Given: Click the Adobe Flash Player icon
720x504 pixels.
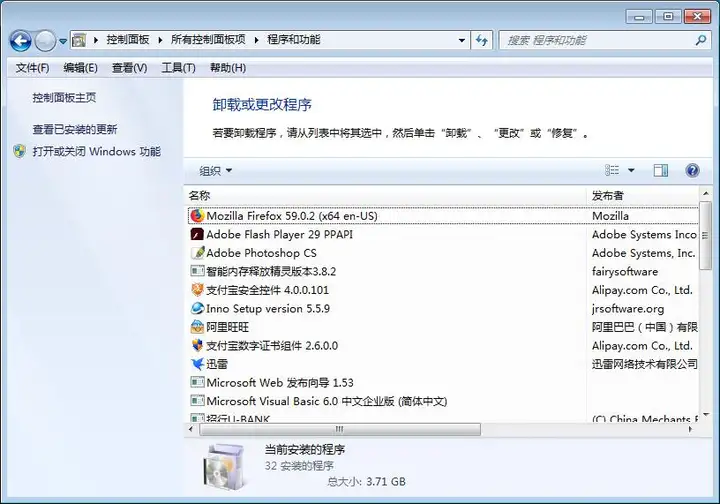Looking at the screenshot, I should 197,234.
